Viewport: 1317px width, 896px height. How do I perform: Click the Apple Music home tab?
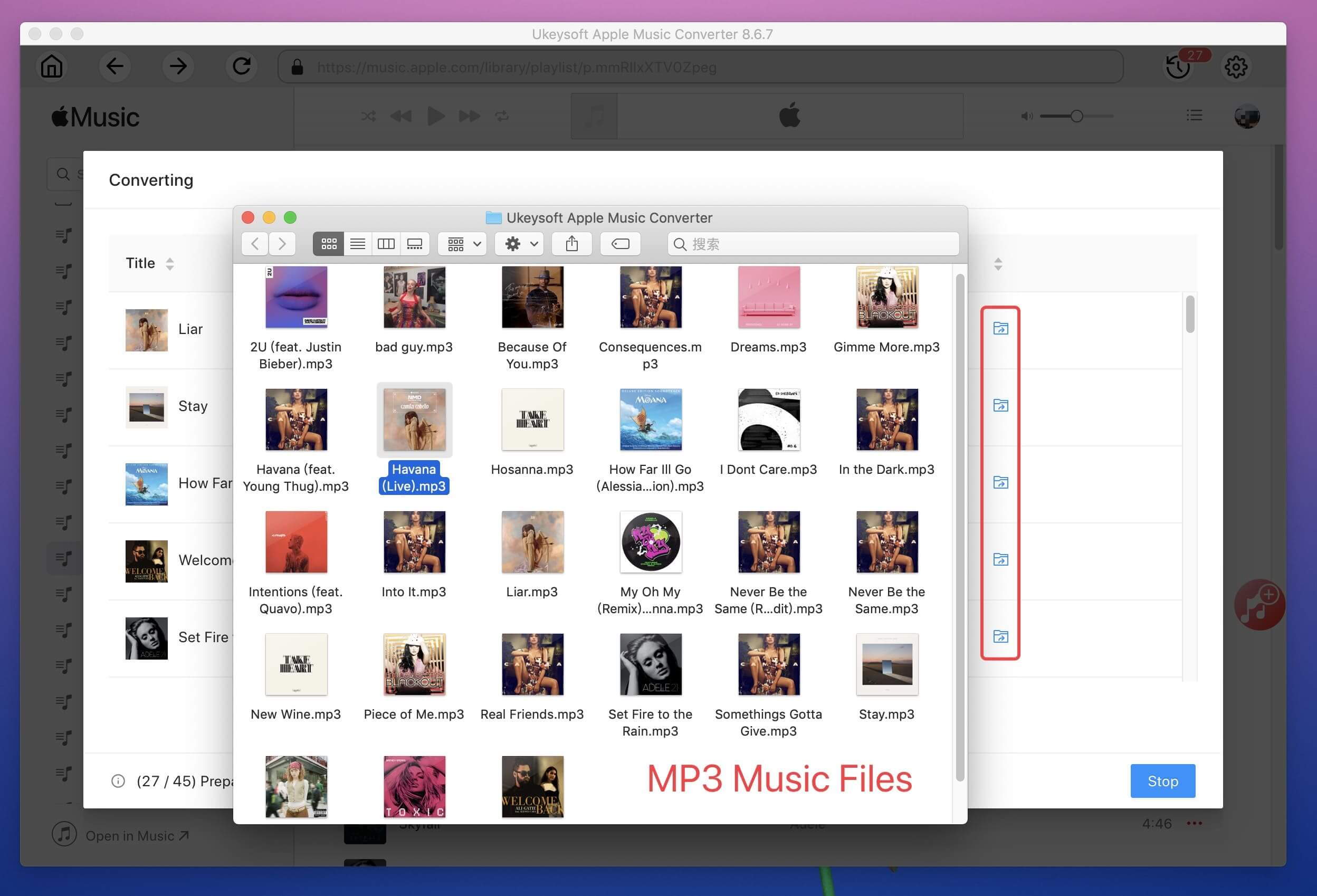click(x=52, y=65)
